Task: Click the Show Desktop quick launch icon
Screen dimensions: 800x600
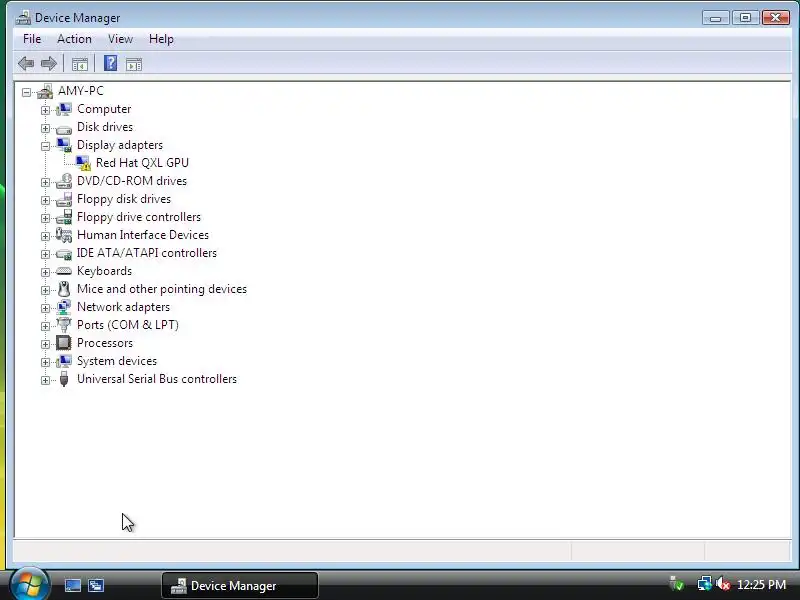Action: pos(72,585)
